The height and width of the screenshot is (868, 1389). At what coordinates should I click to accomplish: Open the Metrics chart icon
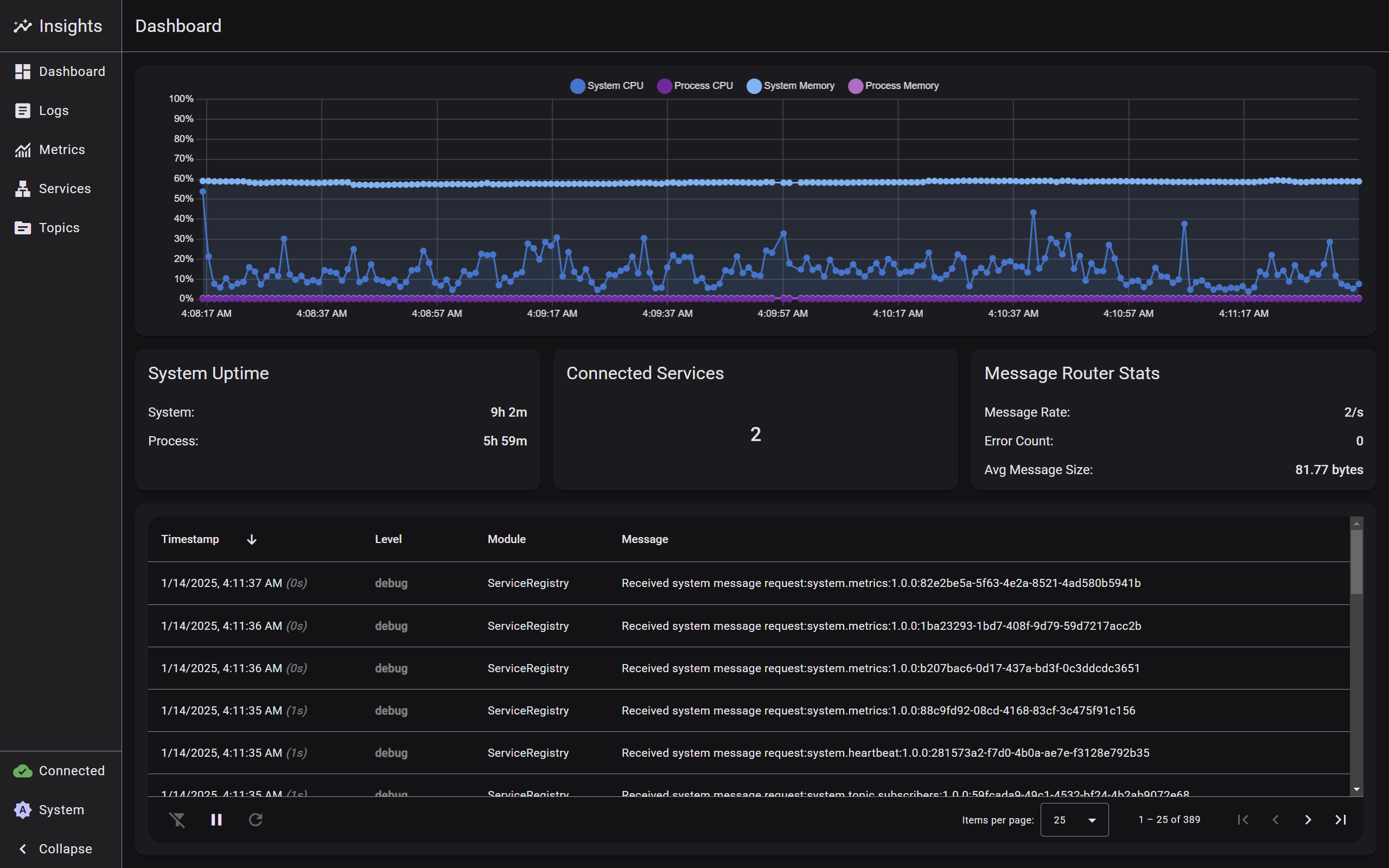22,150
